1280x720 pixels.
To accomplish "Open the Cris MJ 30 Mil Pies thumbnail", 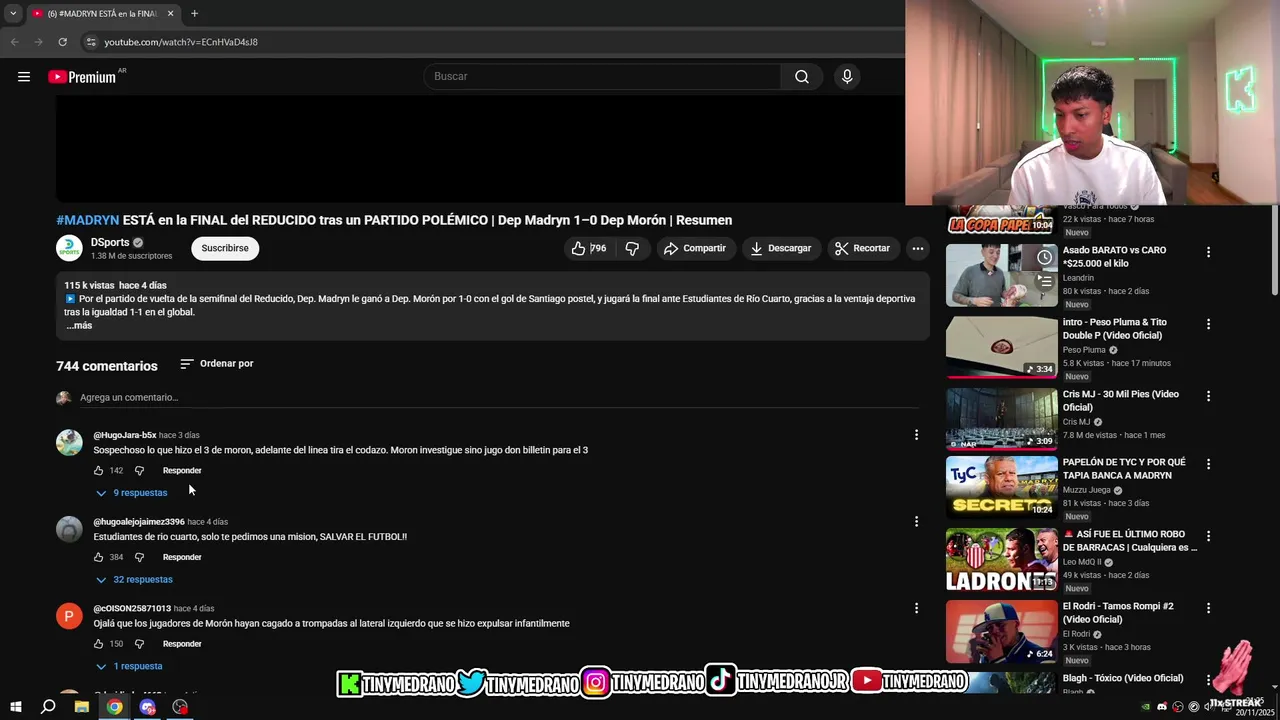I will coord(1001,419).
